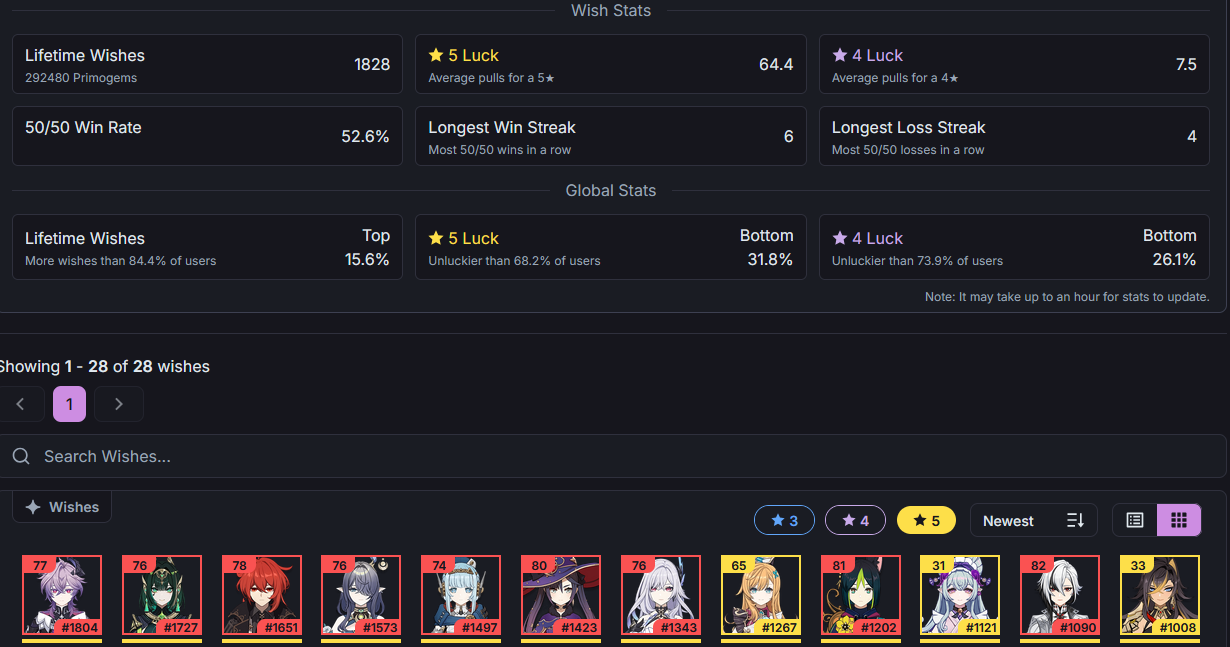This screenshot has width=1230, height=647.
Task: Click the global Bottom 31.8% card
Action: [611, 247]
